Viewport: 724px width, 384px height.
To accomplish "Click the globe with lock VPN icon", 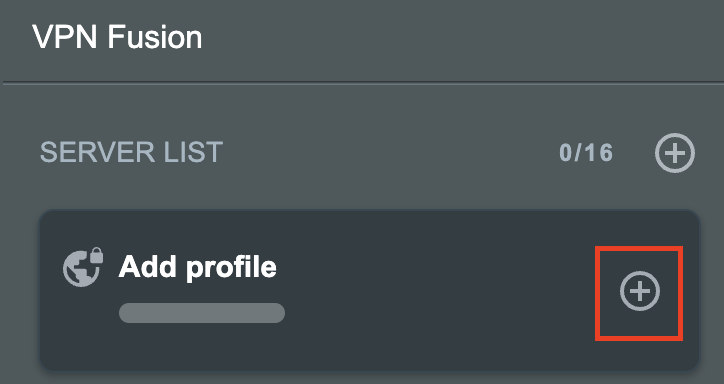I will click(83, 267).
